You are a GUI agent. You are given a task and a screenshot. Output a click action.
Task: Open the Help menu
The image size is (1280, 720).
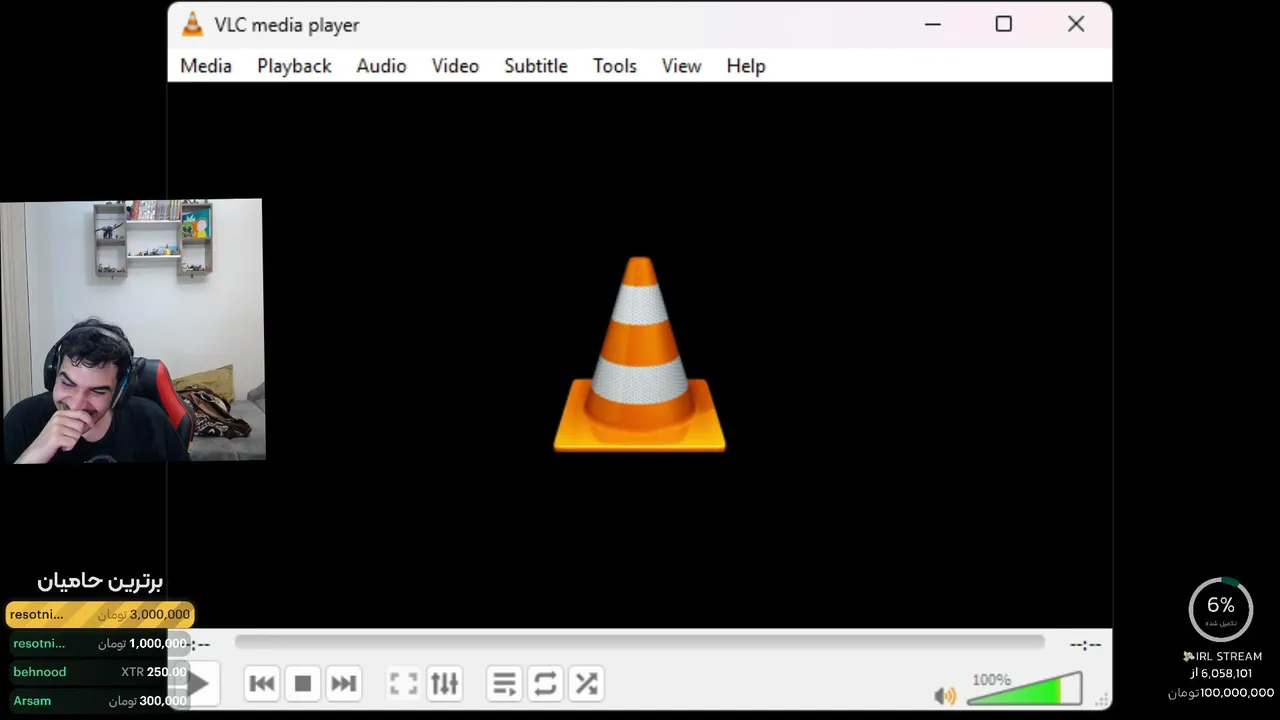coord(746,66)
